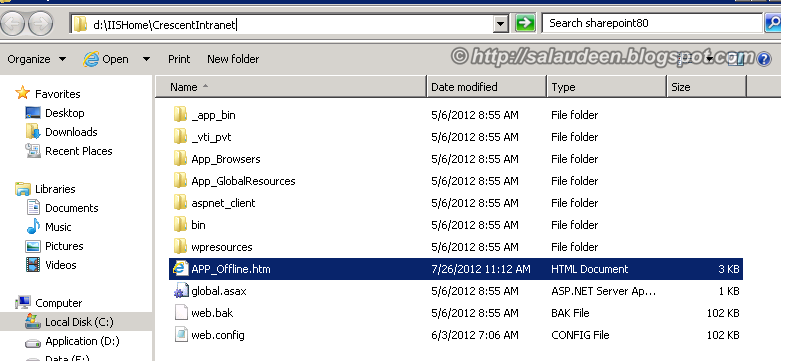
Task: Sort by the Type column header
Action: [x=606, y=87]
